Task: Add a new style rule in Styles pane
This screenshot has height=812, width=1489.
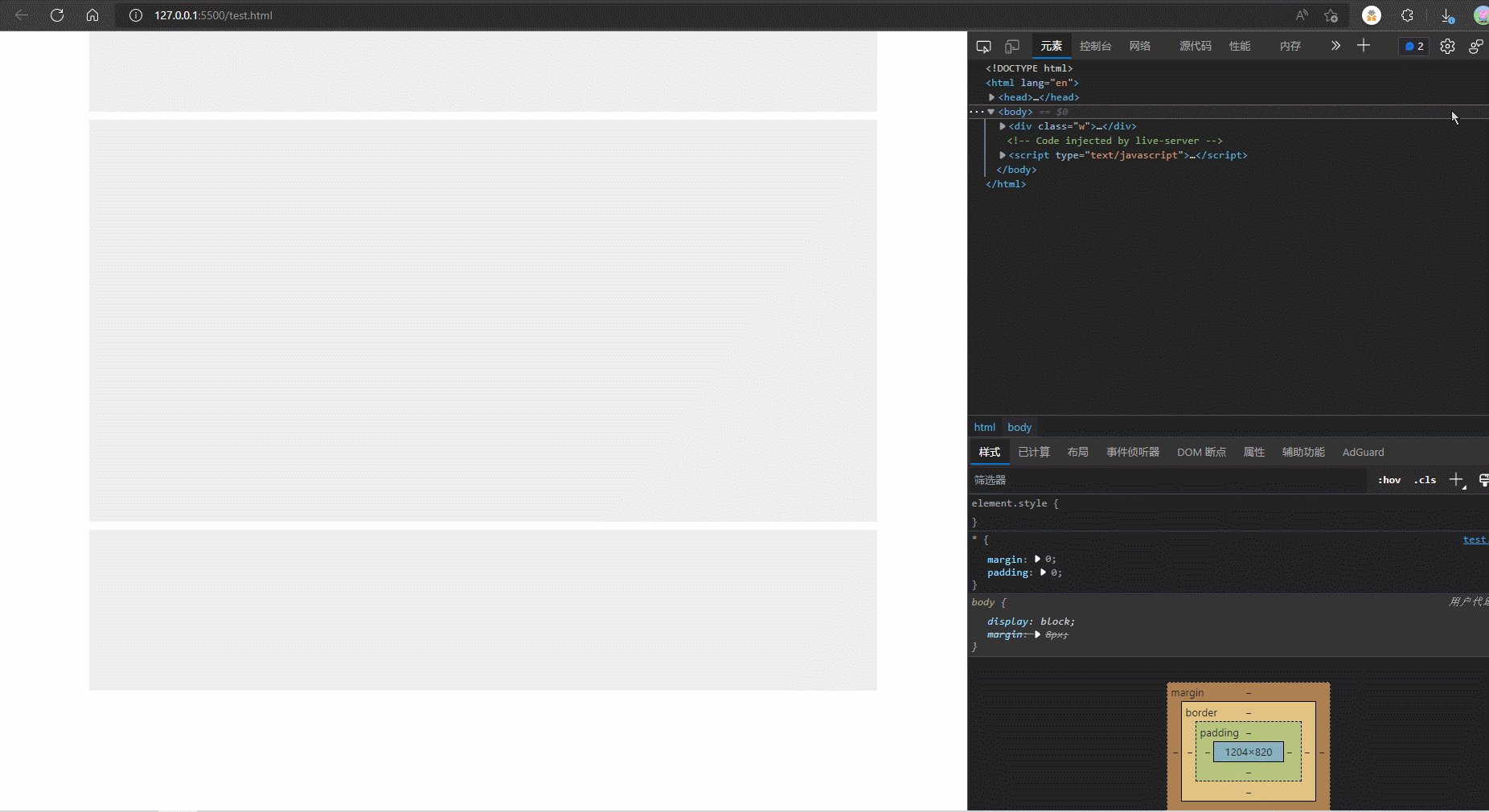Action: [x=1455, y=480]
